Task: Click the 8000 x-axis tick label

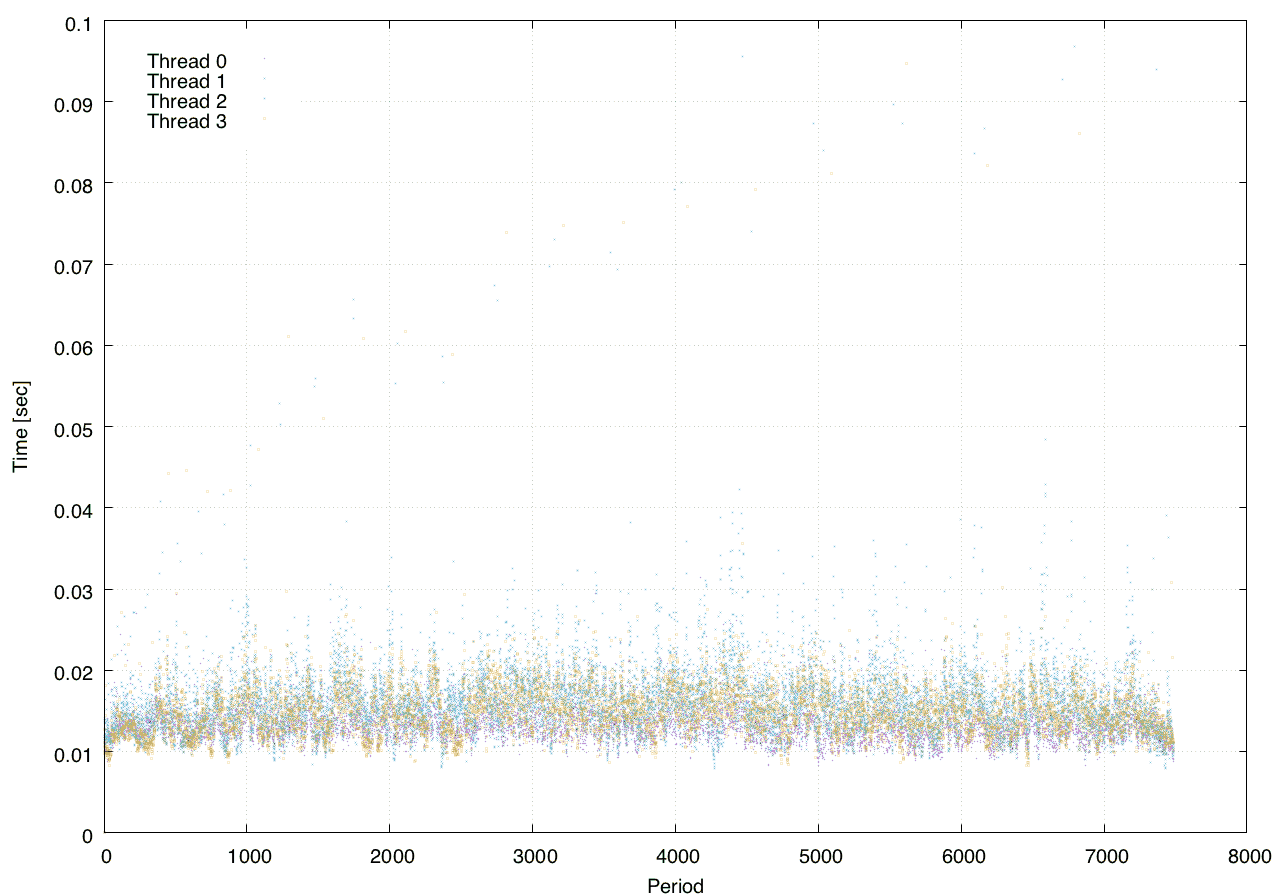Action: tap(1247, 856)
